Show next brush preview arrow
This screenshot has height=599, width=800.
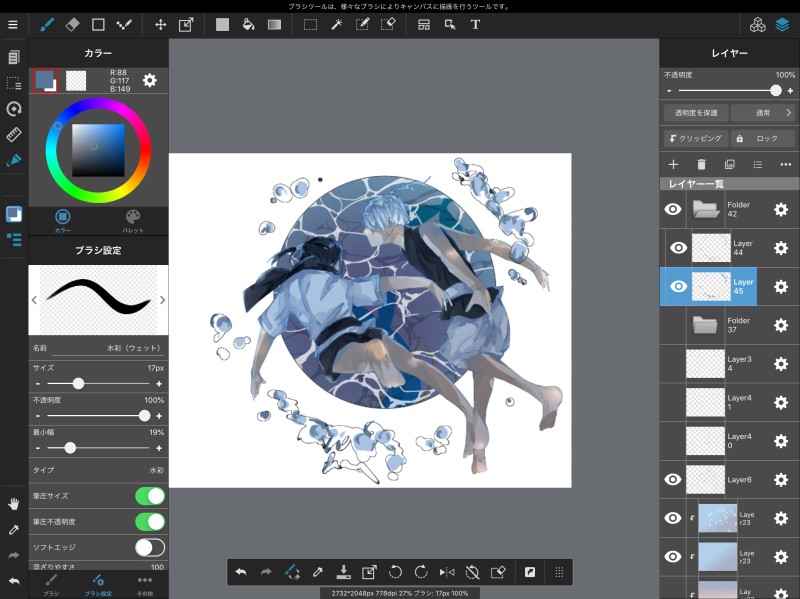tap(162, 300)
